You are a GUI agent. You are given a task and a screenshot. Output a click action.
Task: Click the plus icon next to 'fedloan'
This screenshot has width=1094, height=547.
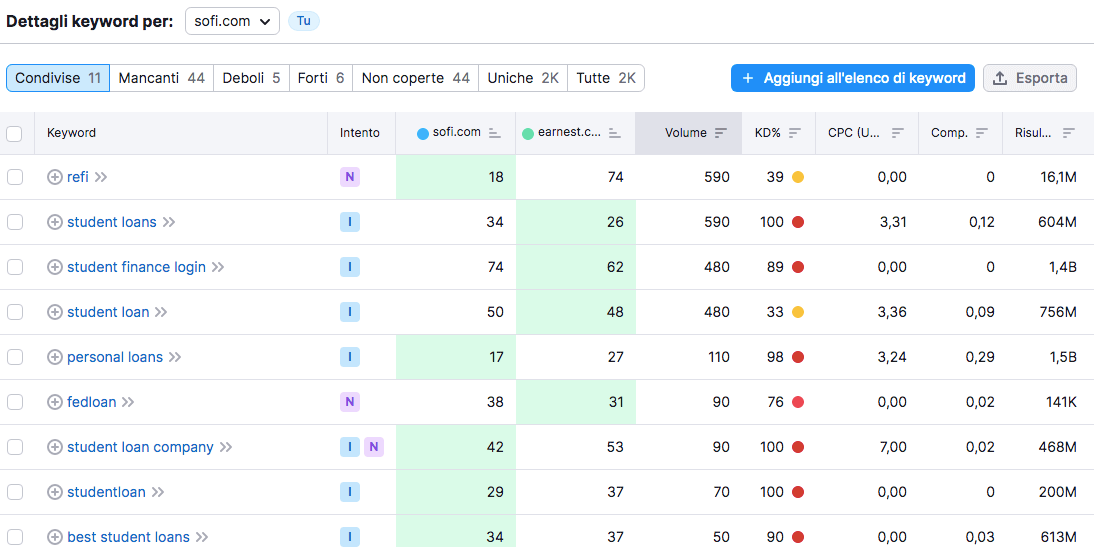(x=55, y=402)
